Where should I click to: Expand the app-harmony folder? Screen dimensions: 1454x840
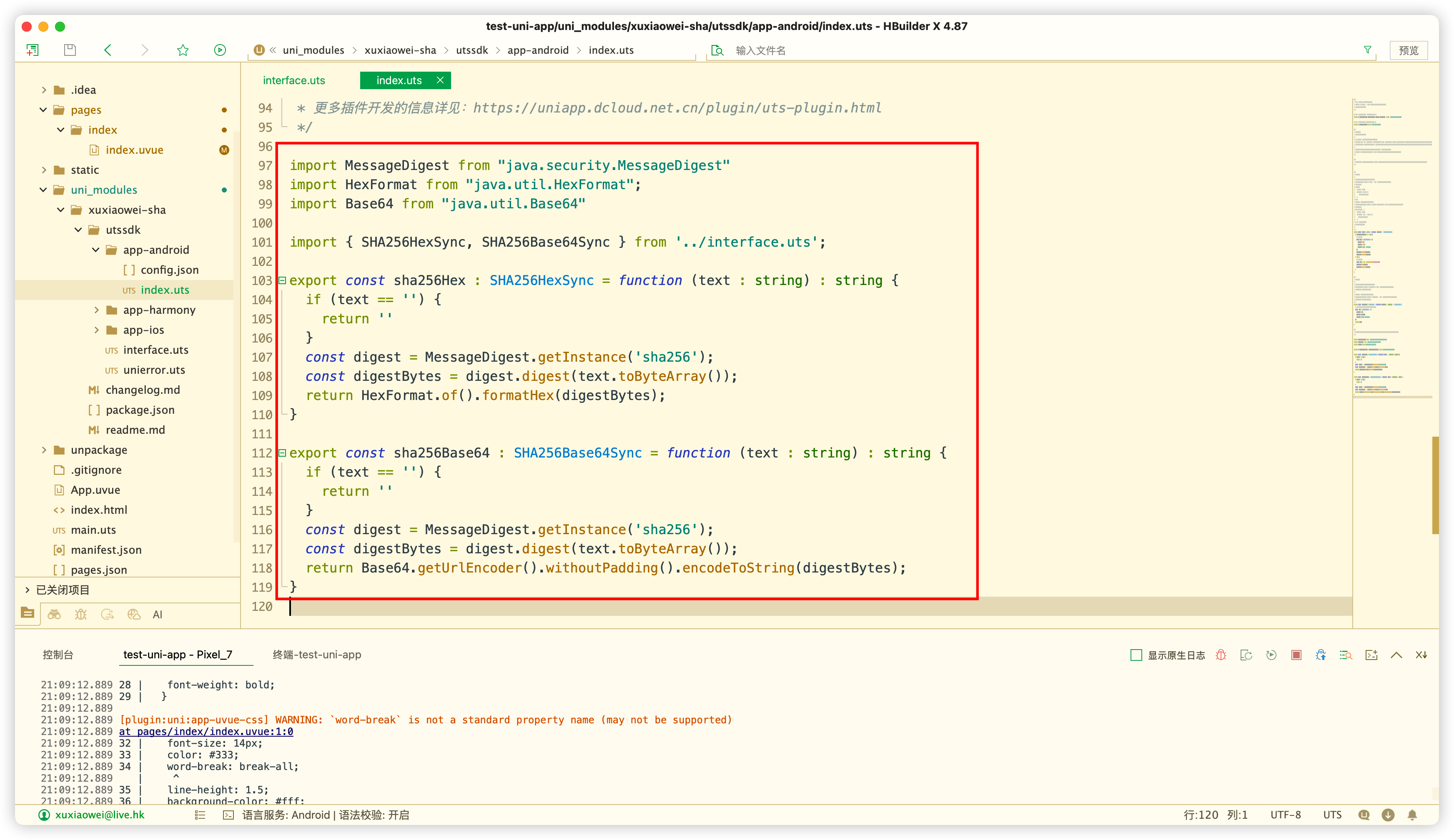96,310
